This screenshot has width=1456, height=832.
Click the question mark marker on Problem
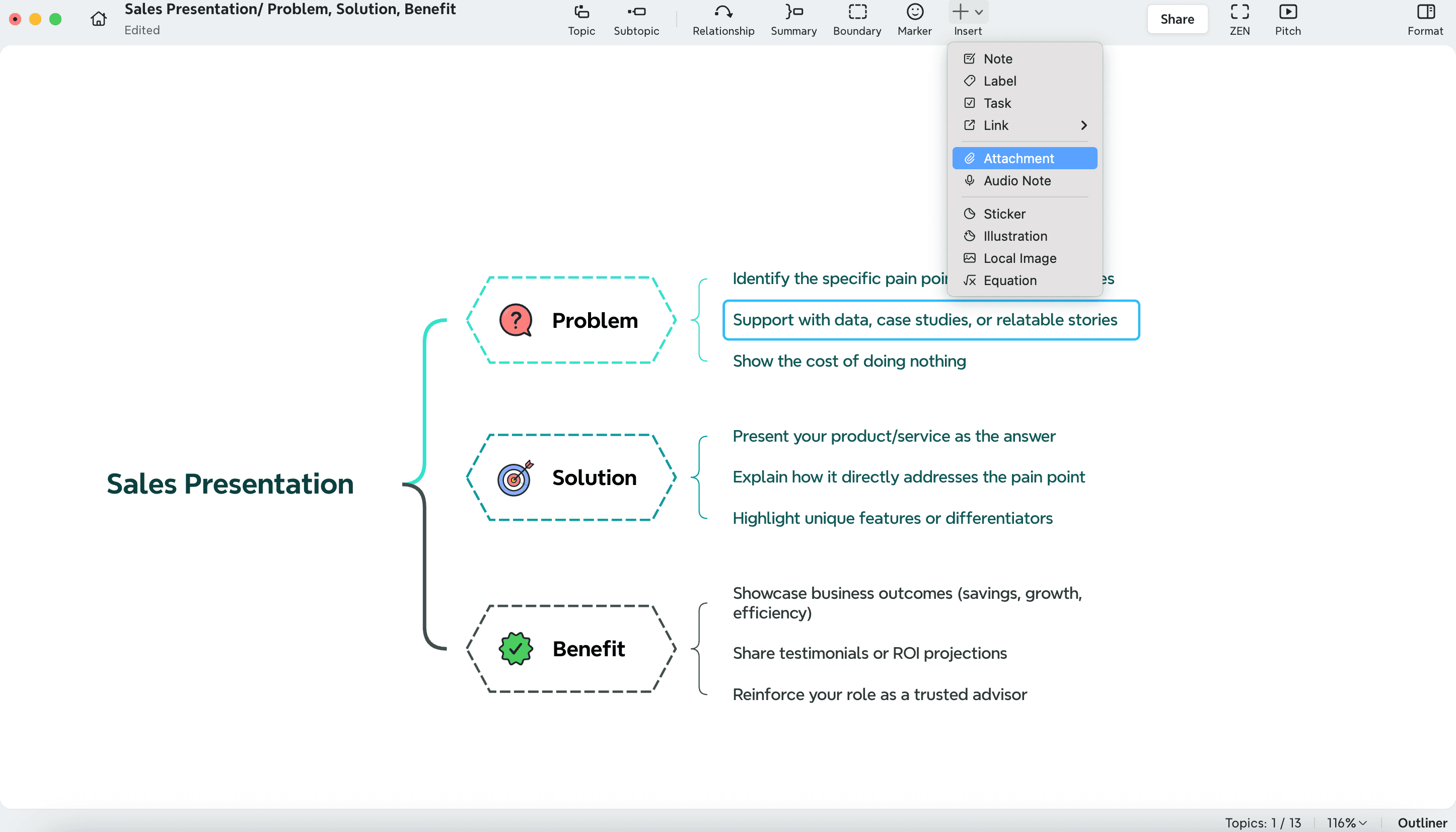(516, 320)
